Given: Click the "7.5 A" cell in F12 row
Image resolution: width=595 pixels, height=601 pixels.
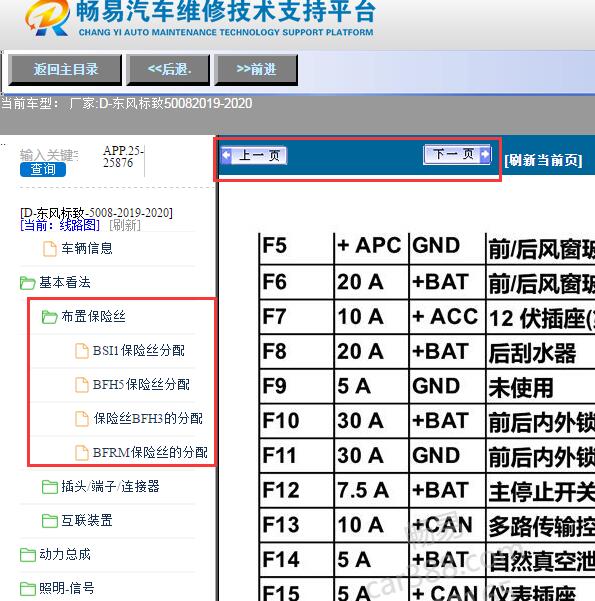Looking at the screenshot, I should tap(371, 491).
